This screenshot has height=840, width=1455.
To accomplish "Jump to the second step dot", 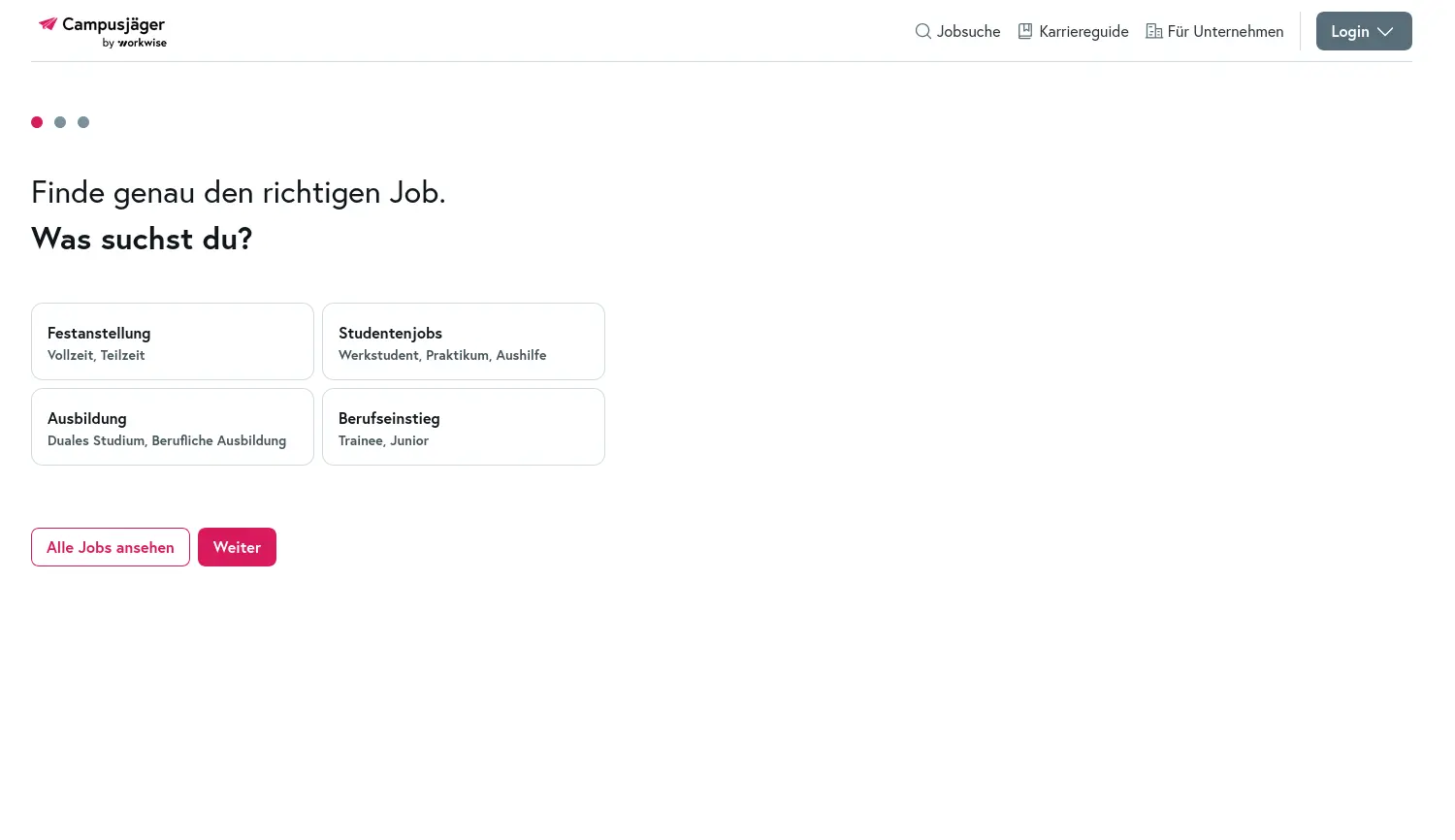I will tap(60, 122).
